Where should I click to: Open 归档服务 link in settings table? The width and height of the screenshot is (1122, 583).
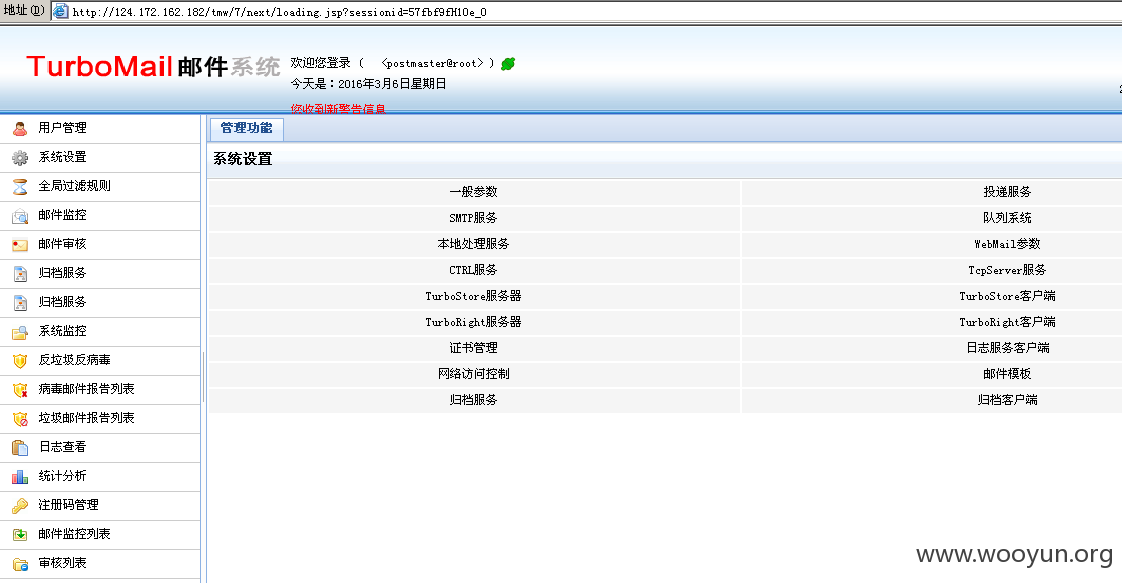tap(473, 400)
